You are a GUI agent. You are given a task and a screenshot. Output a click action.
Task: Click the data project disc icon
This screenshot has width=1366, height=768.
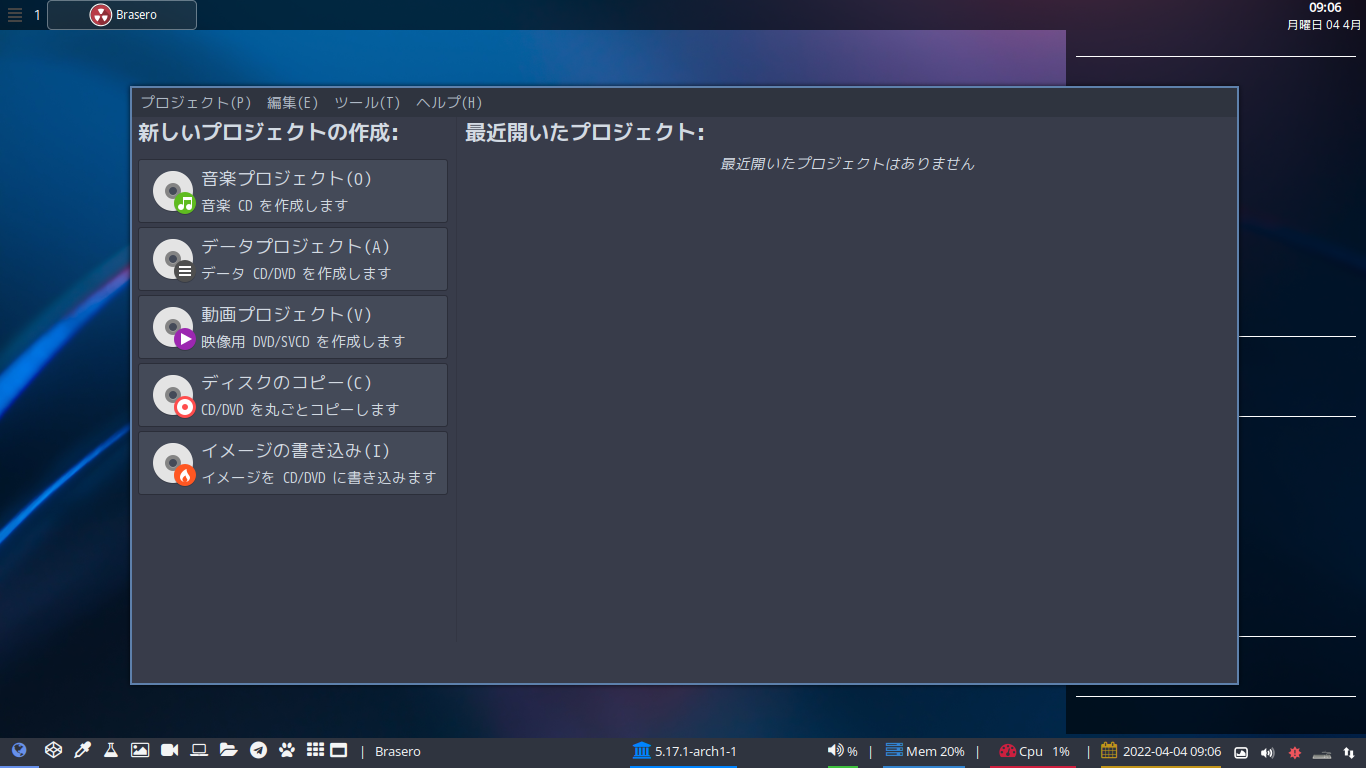point(171,258)
